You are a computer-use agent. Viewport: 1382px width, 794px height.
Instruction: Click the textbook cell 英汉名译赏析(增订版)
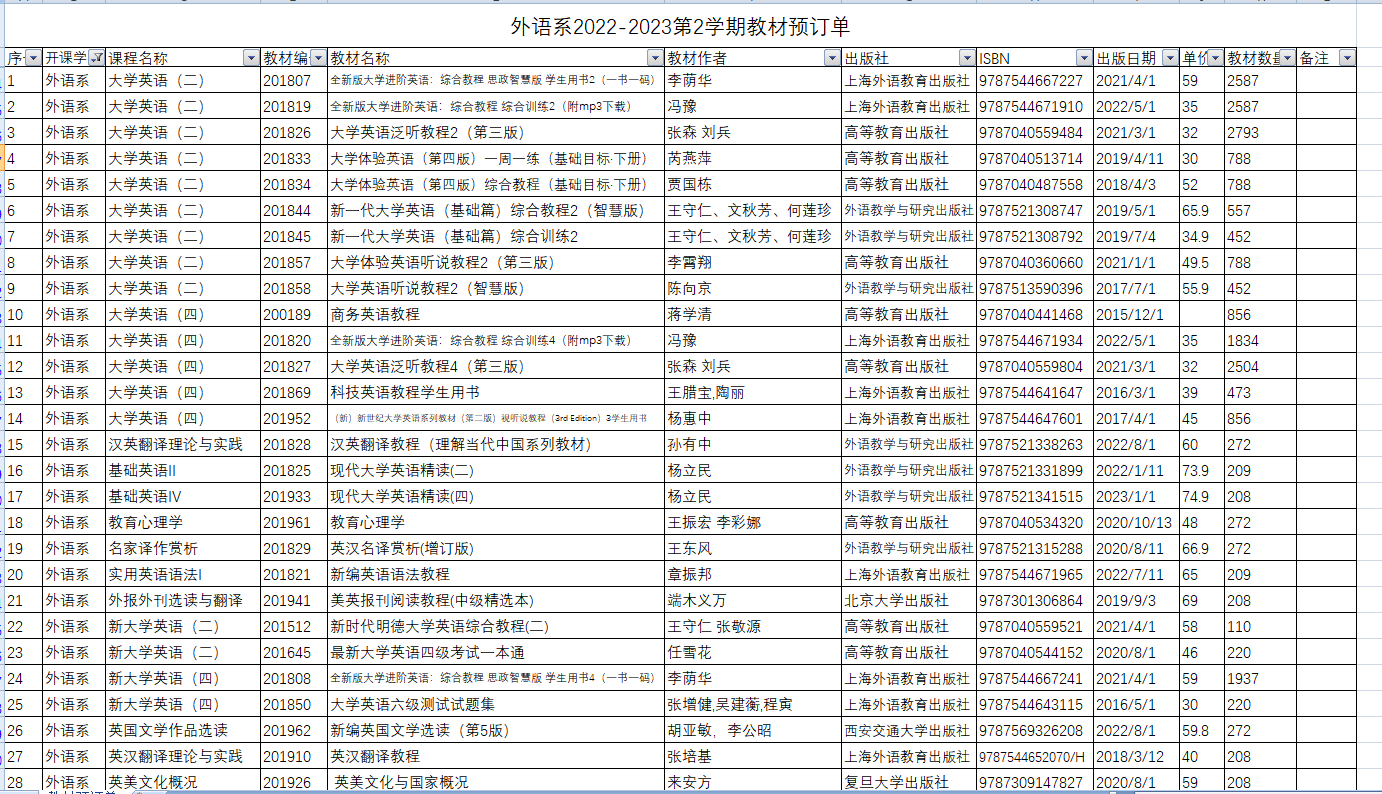tap(496, 548)
